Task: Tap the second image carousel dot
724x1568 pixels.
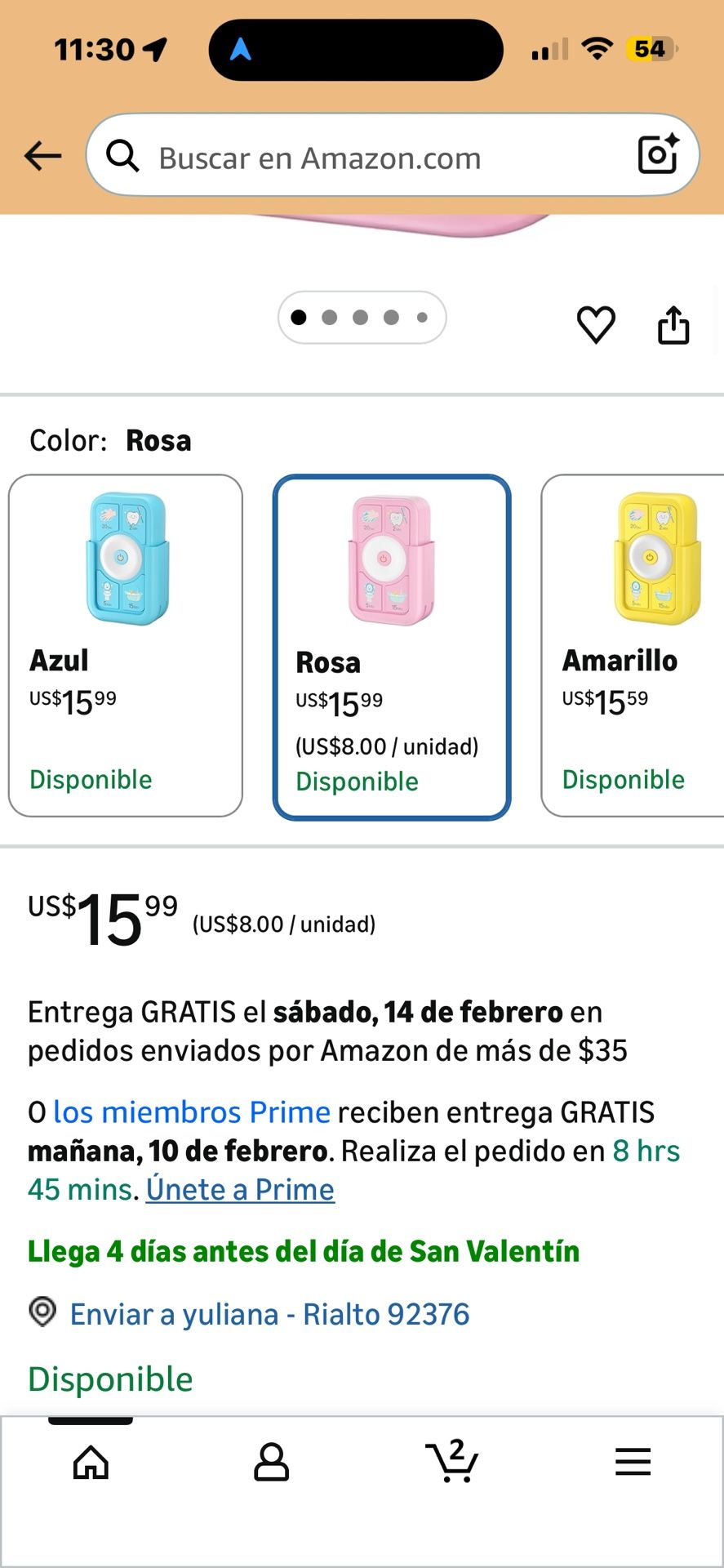Action: coord(330,318)
